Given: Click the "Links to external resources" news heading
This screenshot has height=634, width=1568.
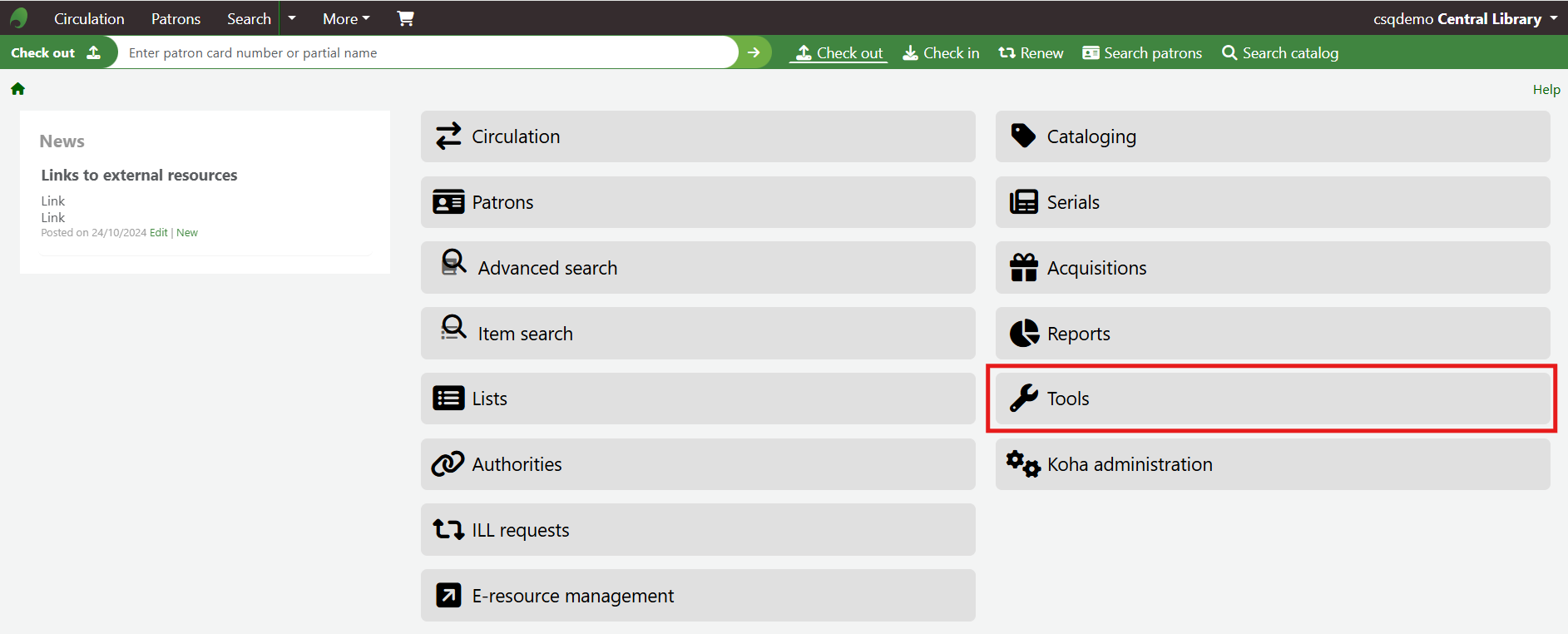Looking at the screenshot, I should click(139, 176).
